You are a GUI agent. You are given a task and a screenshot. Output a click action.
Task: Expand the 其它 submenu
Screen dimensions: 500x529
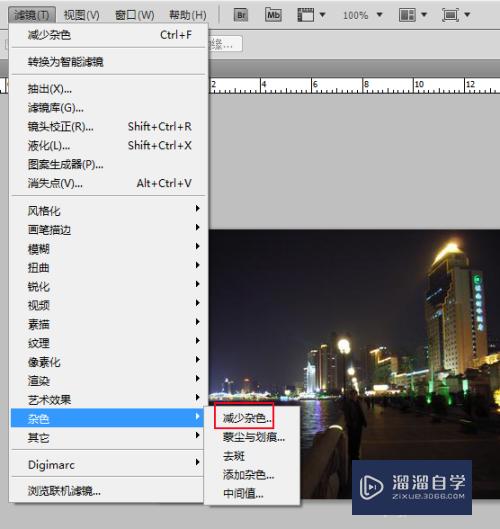(x=108, y=438)
